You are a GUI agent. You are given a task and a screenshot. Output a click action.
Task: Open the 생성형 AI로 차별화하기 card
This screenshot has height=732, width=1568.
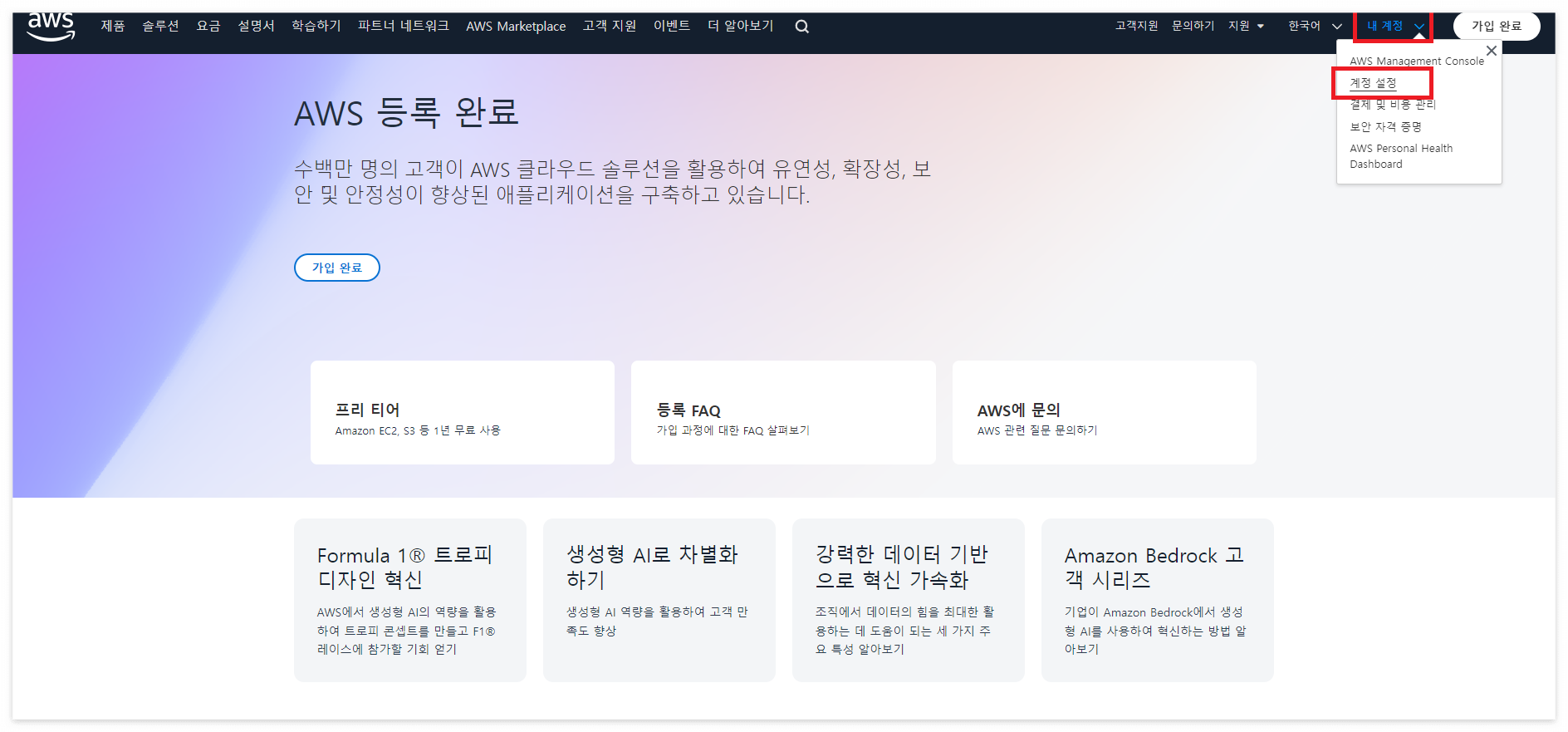tap(659, 600)
